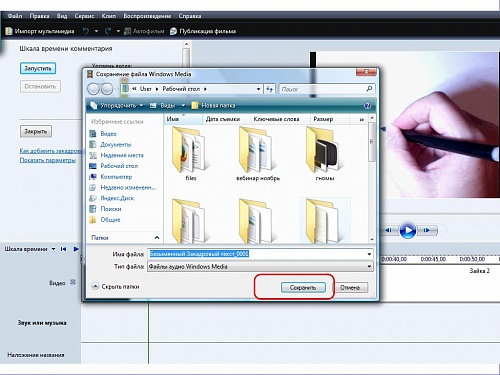This screenshot has height=375, width=500.
Task: Open the Вид menu
Action: pyautogui.click(x=62, y=16)
